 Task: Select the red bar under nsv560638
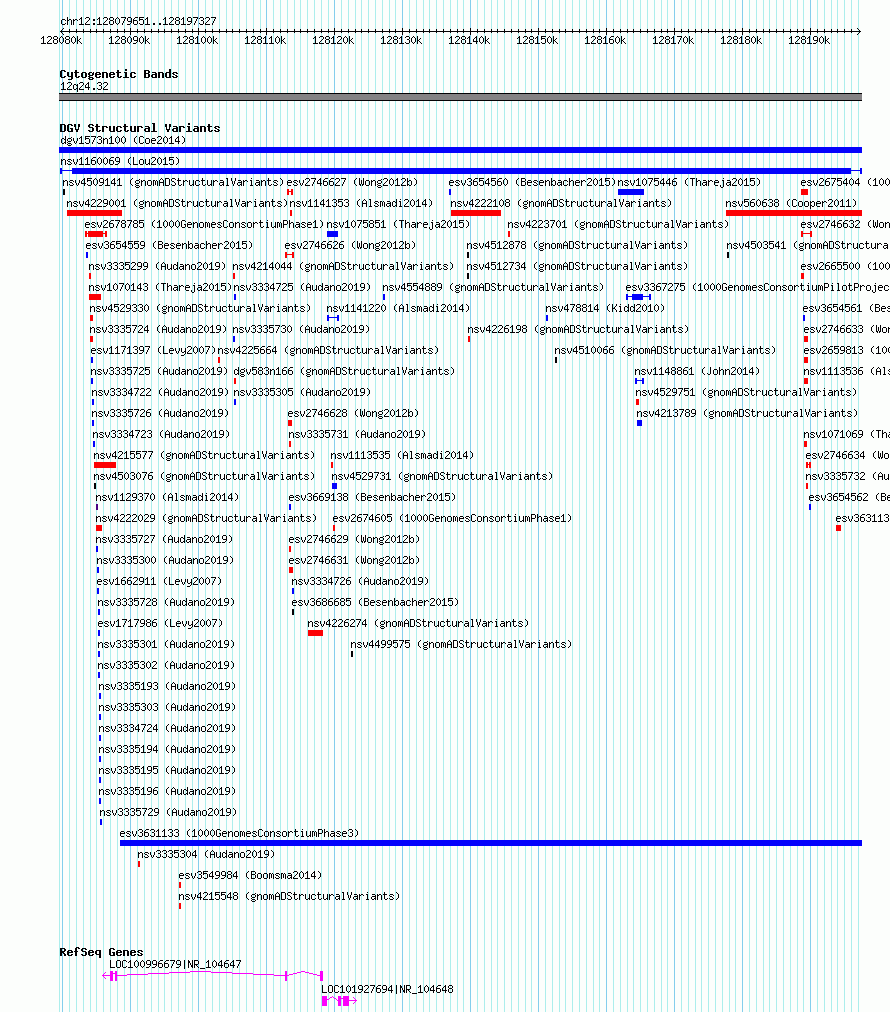point(793,213)
